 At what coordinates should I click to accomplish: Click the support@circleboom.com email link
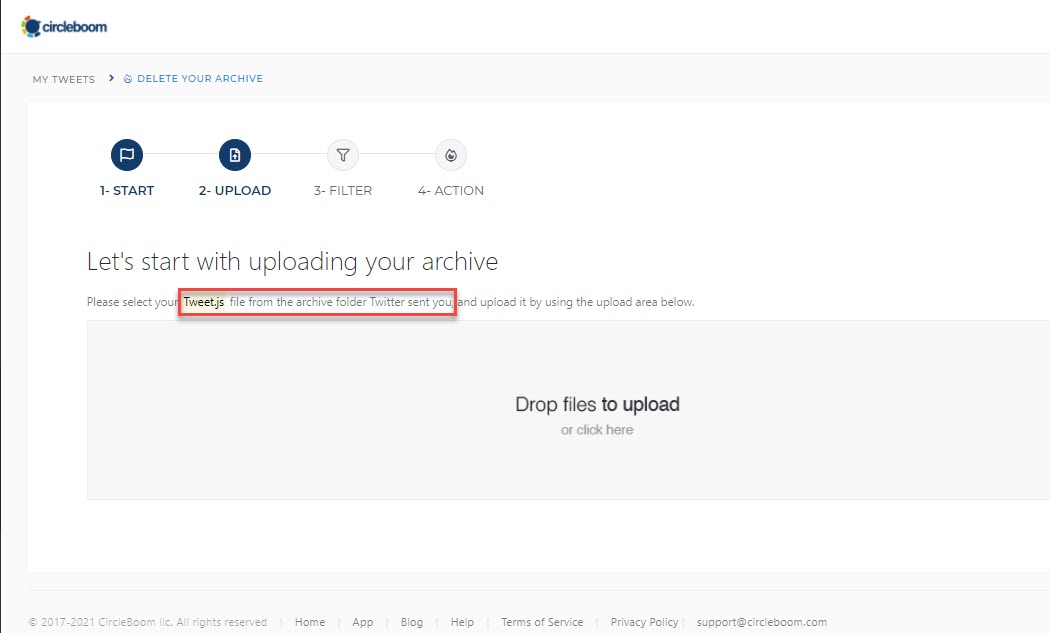(761, 622)
